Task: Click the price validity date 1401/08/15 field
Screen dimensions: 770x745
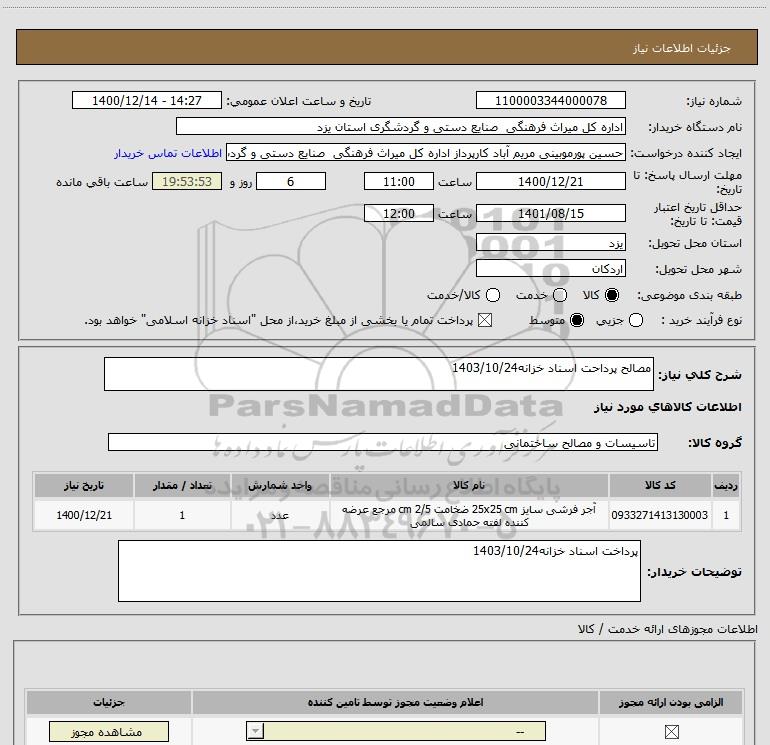Action: pyautogui.click(x=550, y=213)
